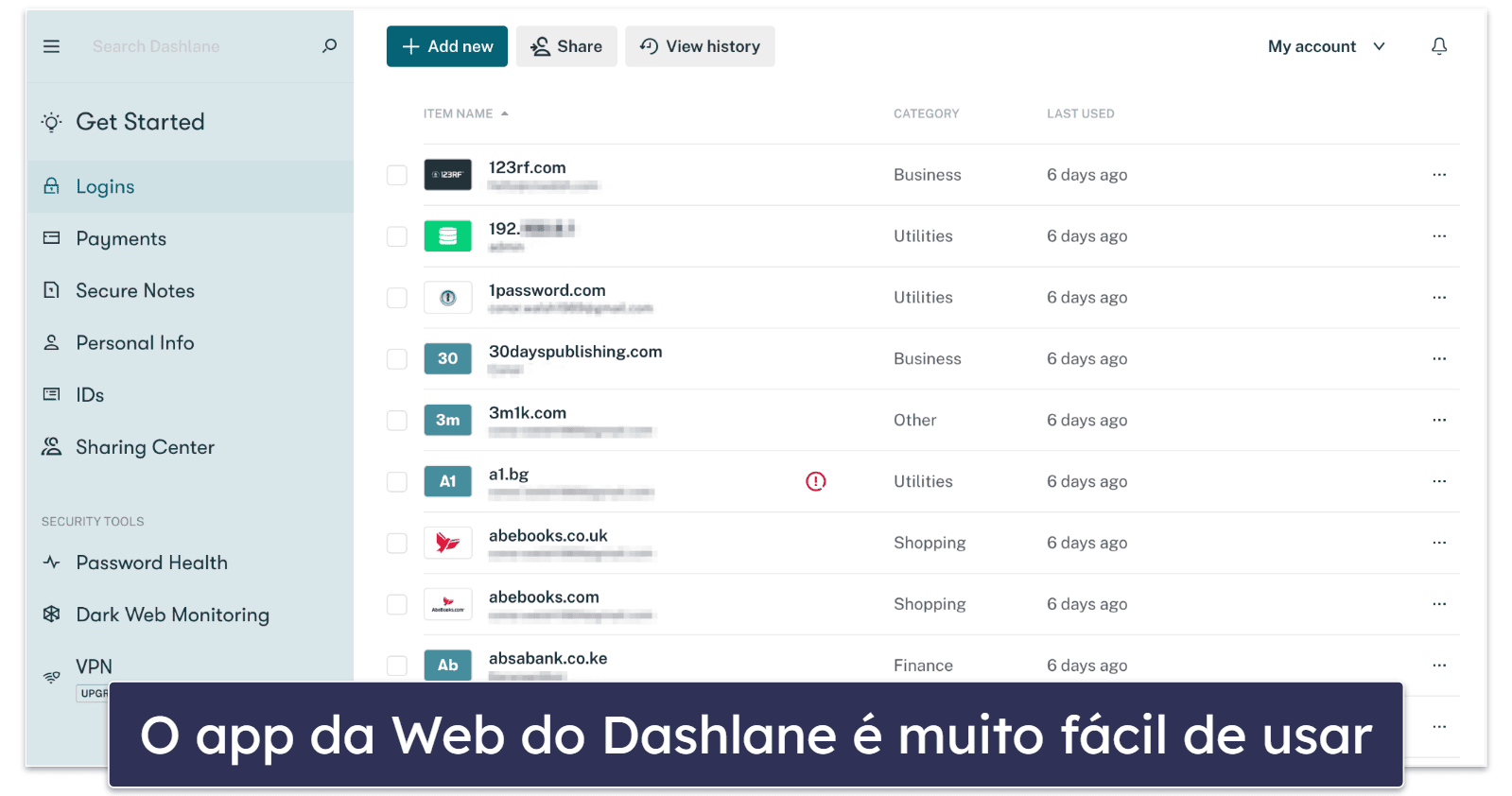Check the abebooks.com checkbox
Image resolution: width=1512 pixels, height=796 pixels.
397,604
